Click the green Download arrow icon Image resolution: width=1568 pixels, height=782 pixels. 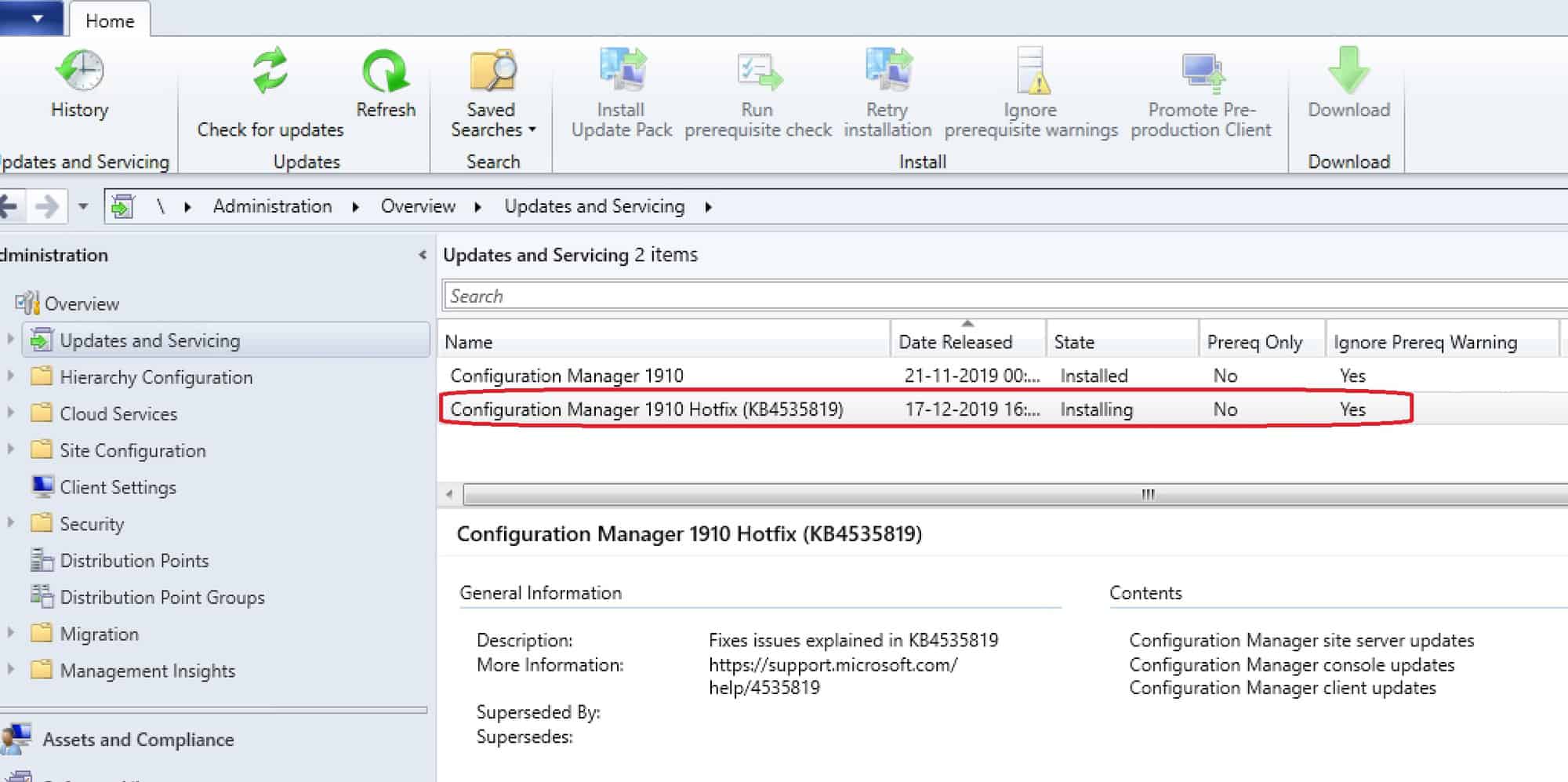pyautogui.click(x=1348, y=71)
